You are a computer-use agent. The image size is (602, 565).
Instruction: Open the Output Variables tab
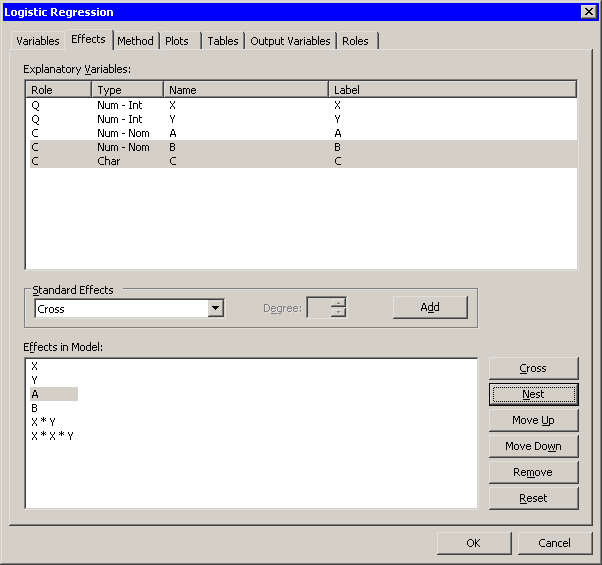[x=290, y=41]
